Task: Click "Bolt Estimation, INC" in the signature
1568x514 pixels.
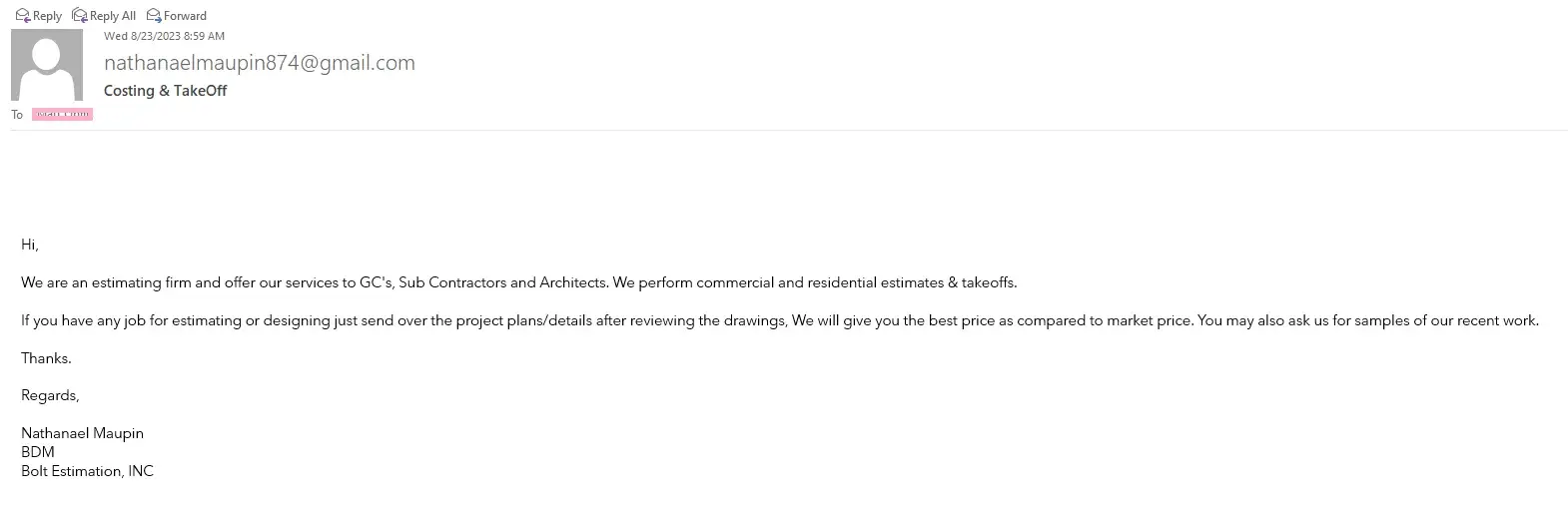Action: [87, 471]
